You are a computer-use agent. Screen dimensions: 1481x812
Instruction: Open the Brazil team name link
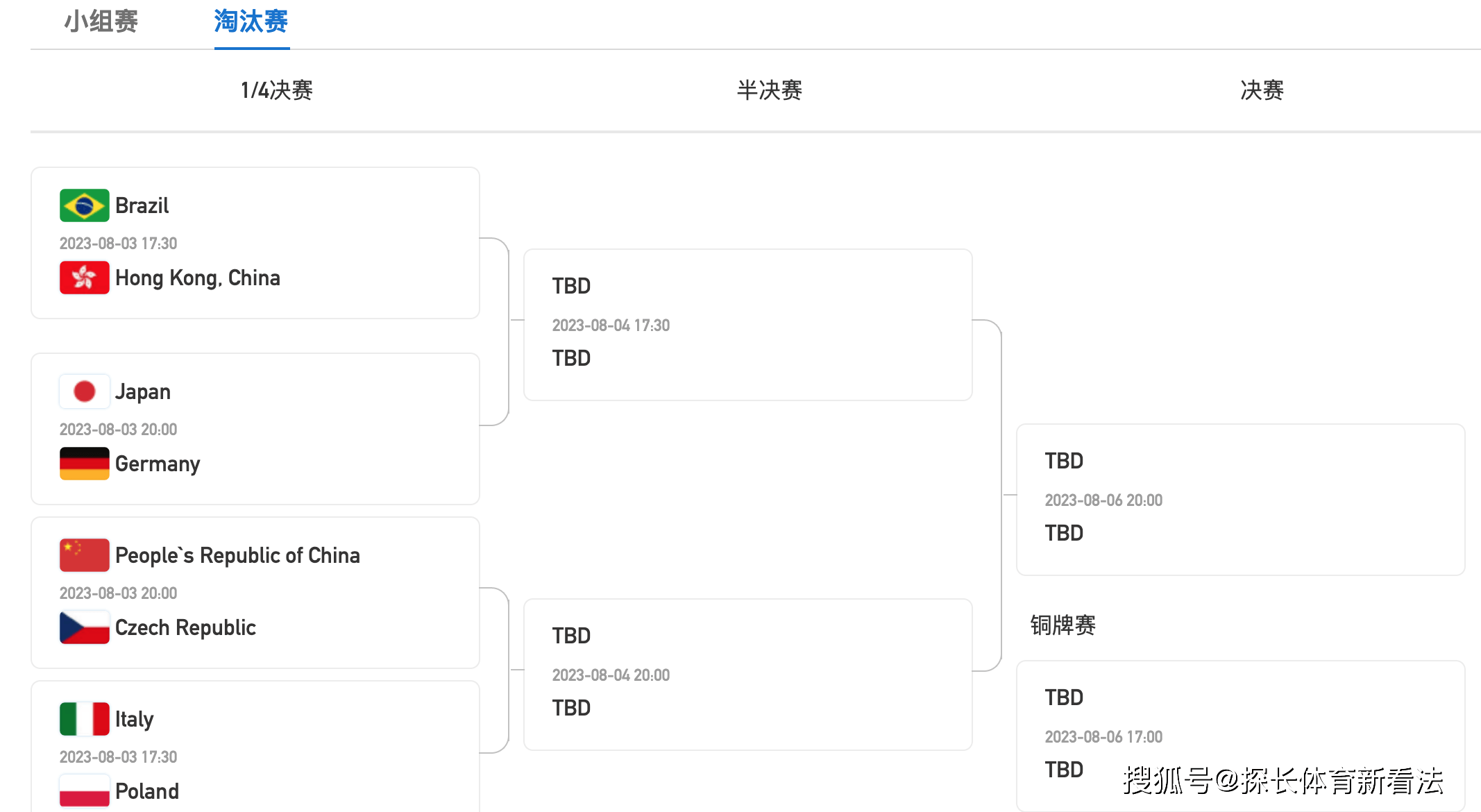click(142, 206)
